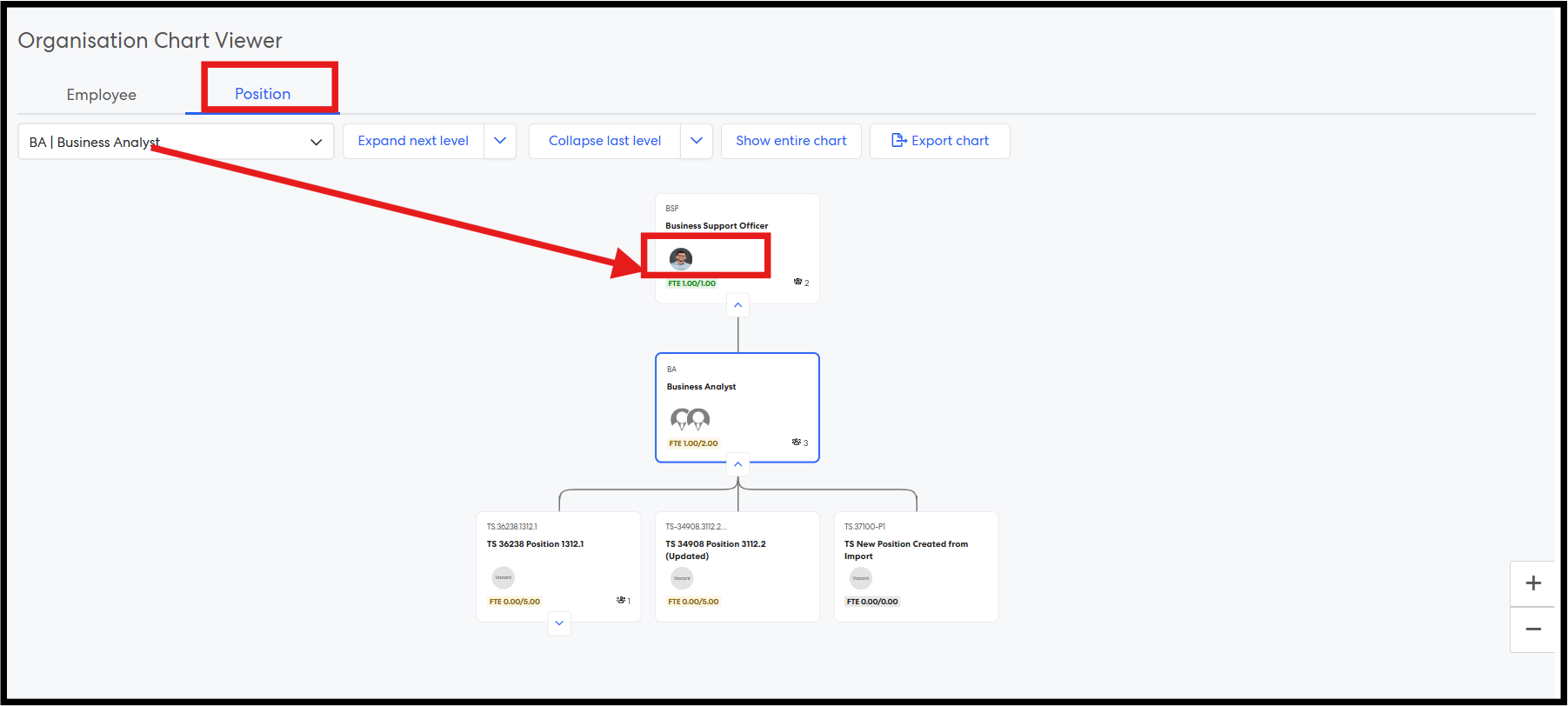The width and height of the screenshot is (1568, 706).
Task: Open the Collapse last level dropdown arrow
Action: point(697,141)
